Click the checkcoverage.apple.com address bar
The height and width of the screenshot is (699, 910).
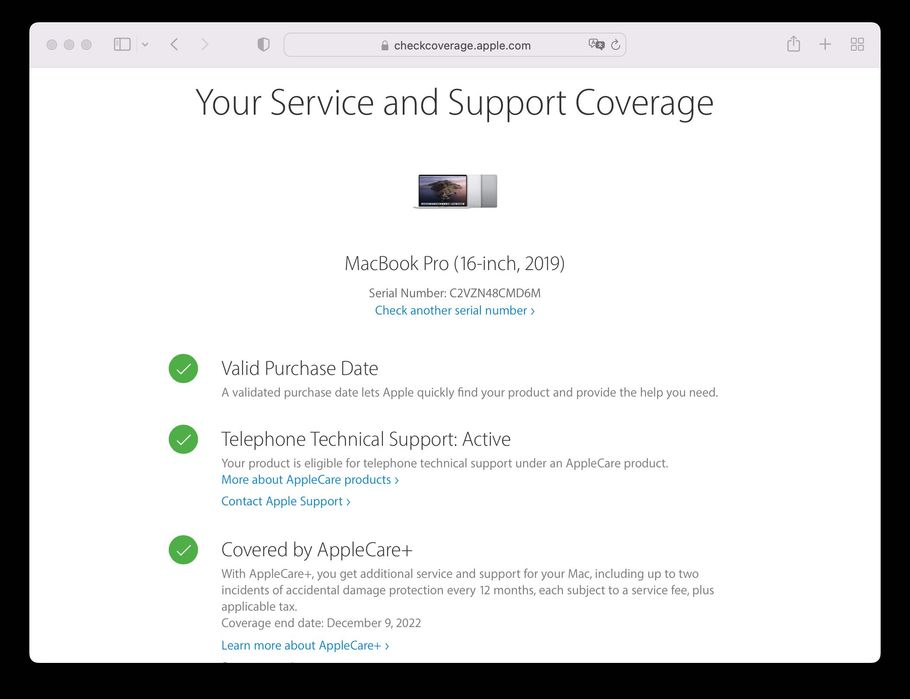[454, 45]
